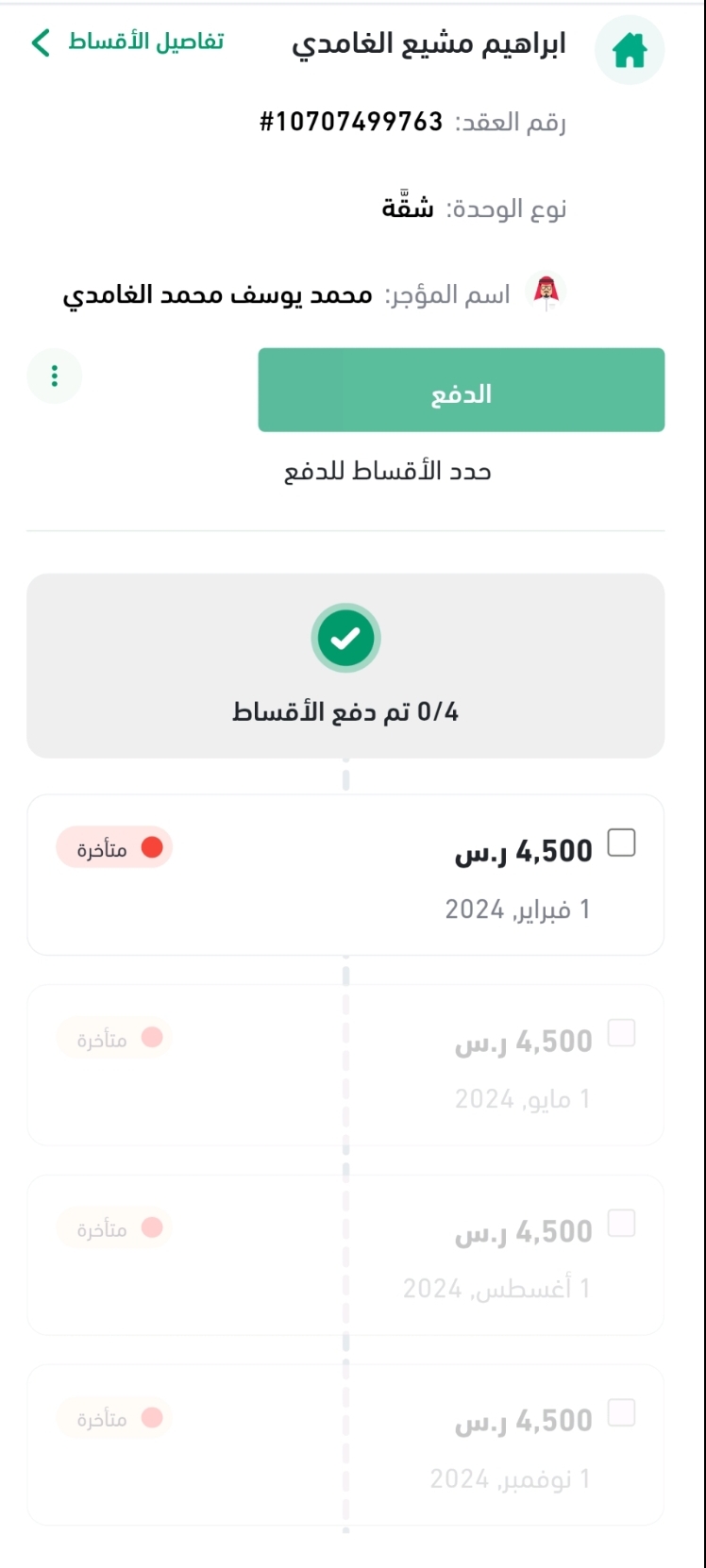Click landlord name محمد يوسف محمد الغامدي

click(217, 295)
